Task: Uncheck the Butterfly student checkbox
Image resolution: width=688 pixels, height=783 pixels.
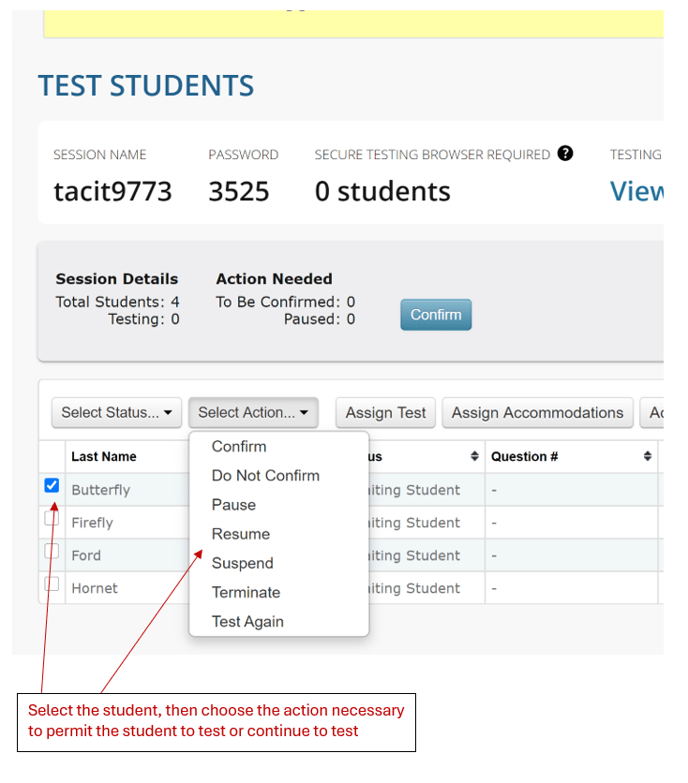Action: pyautogui.click(x=51, y=485)
